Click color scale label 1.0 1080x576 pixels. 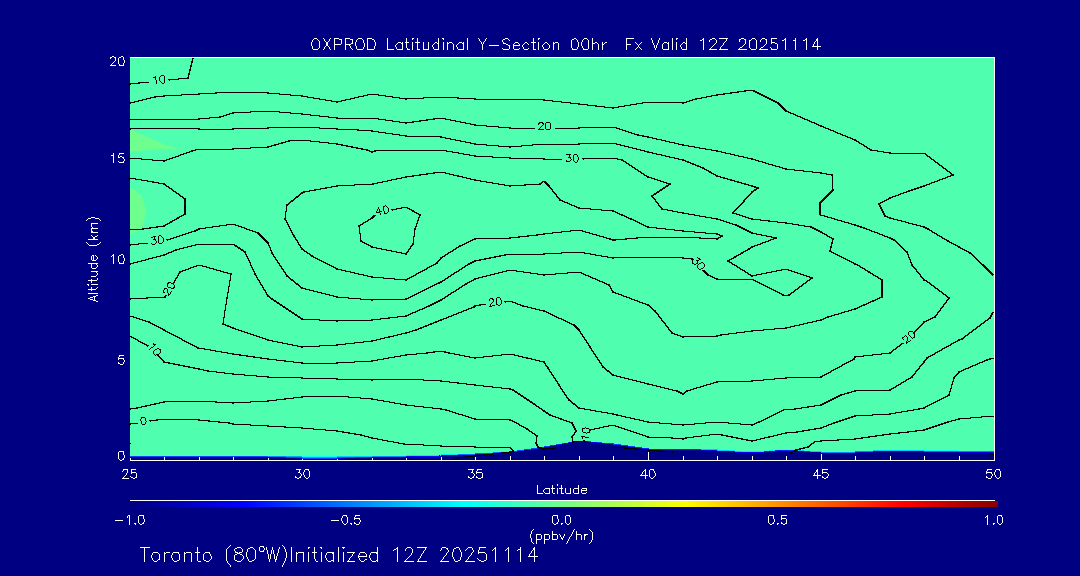pyautogui.click(x=993, y=520)
